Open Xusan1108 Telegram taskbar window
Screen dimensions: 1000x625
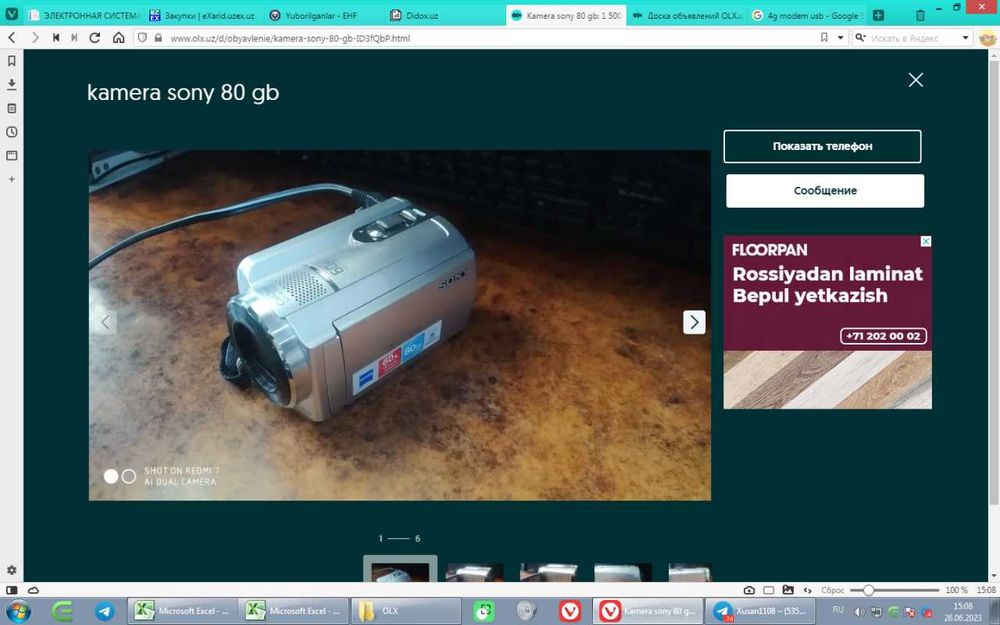[760, 611]
